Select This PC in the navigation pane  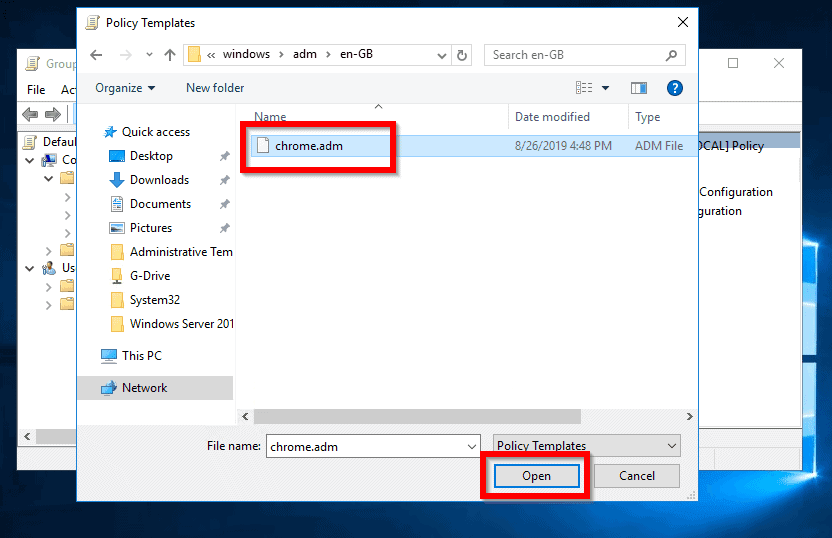tap(142, 355)
